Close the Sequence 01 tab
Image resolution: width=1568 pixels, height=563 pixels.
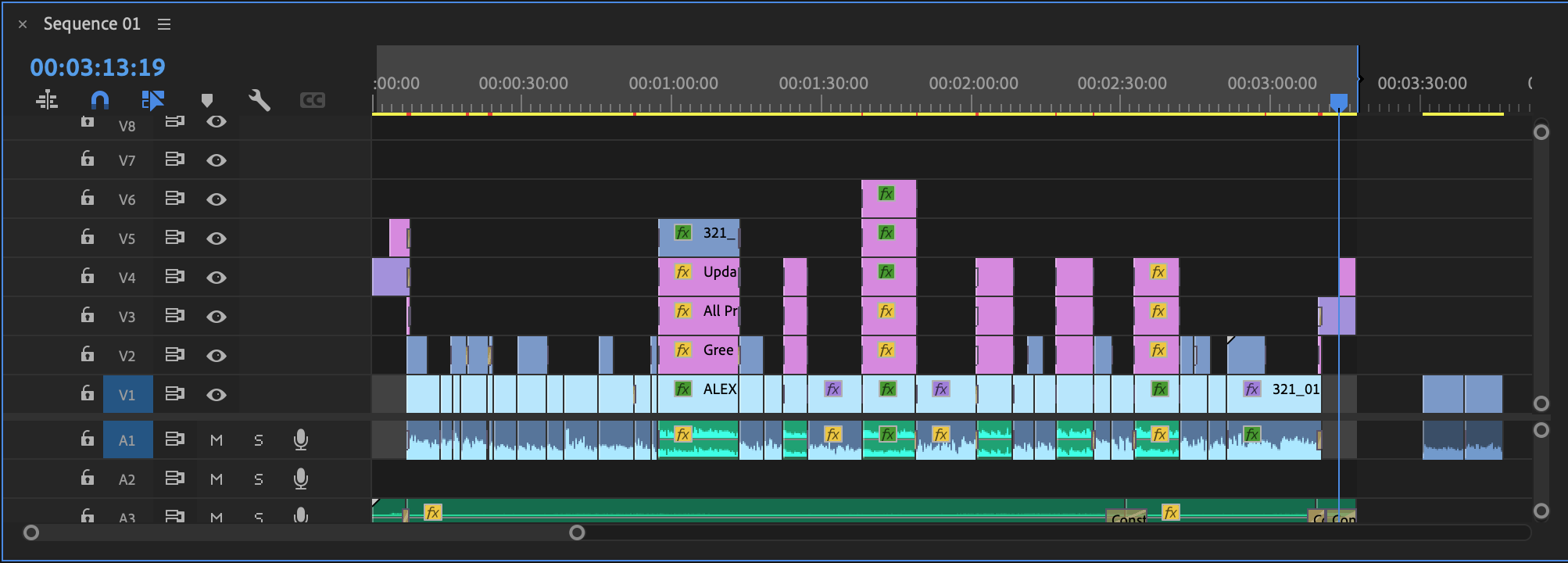click(x=23, y=24)
